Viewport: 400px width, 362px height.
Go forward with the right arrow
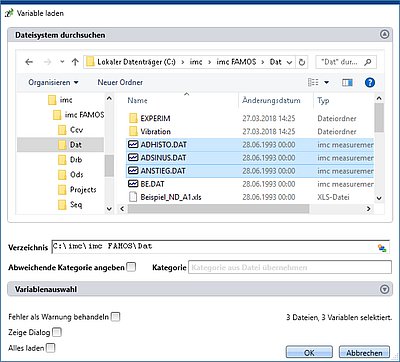pyautogui.click(x=47, y=62)
